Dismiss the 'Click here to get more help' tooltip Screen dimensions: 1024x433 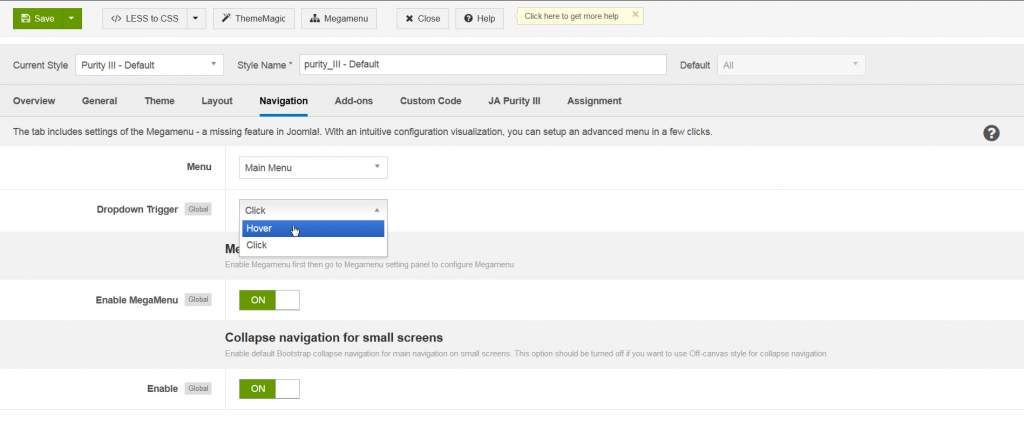(x=635, y=15)
